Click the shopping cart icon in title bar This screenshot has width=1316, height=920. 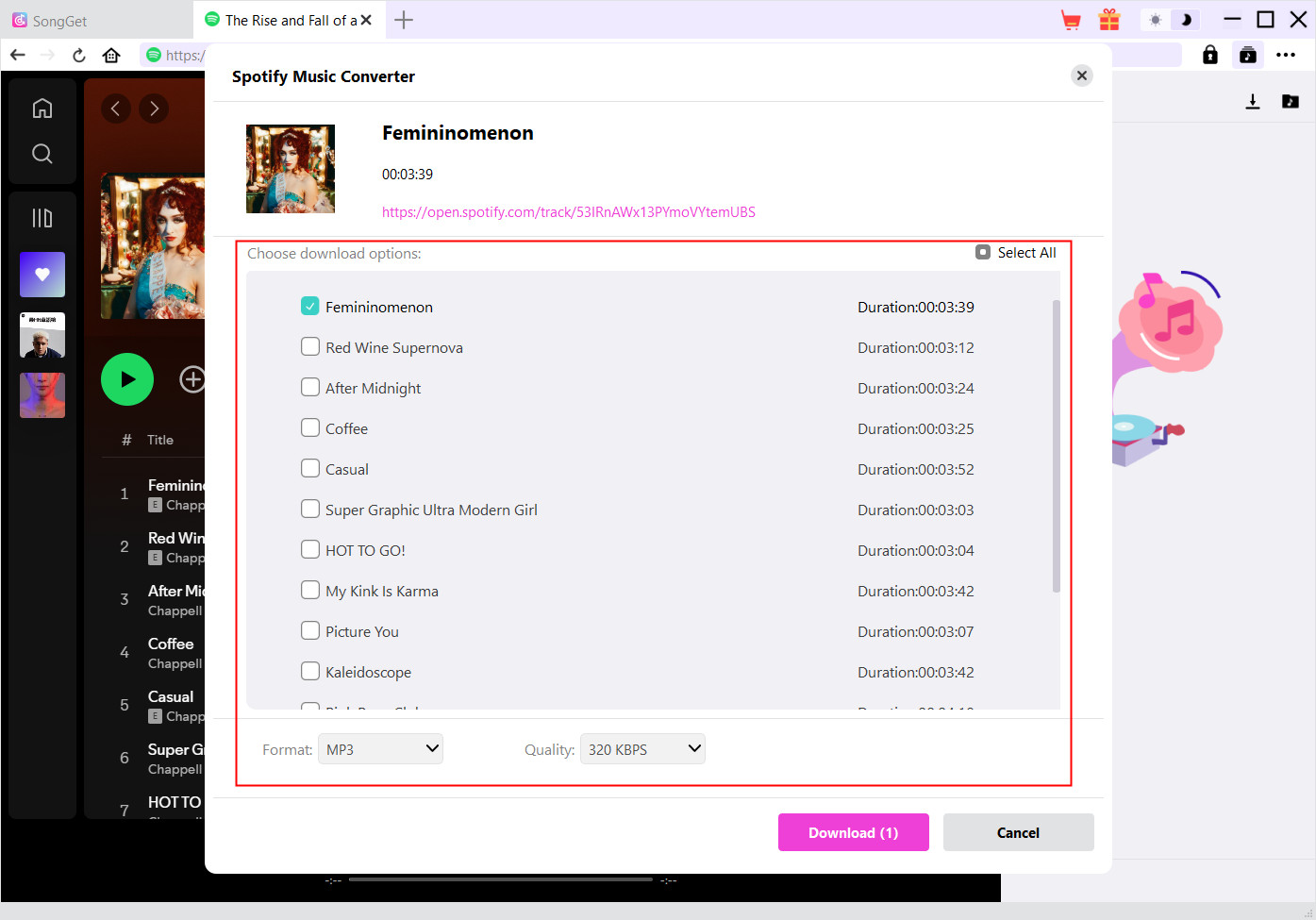(x=1071, y=20)
